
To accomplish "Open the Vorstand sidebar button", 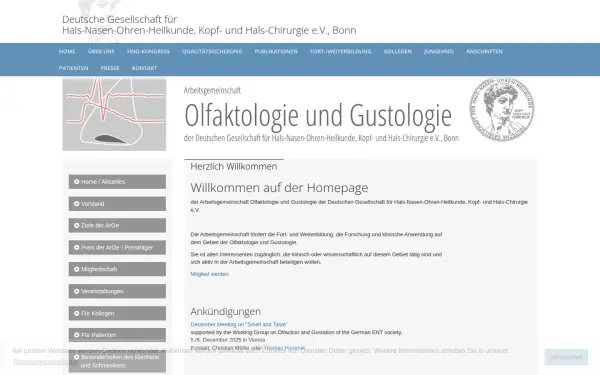I will coord(117,204).
